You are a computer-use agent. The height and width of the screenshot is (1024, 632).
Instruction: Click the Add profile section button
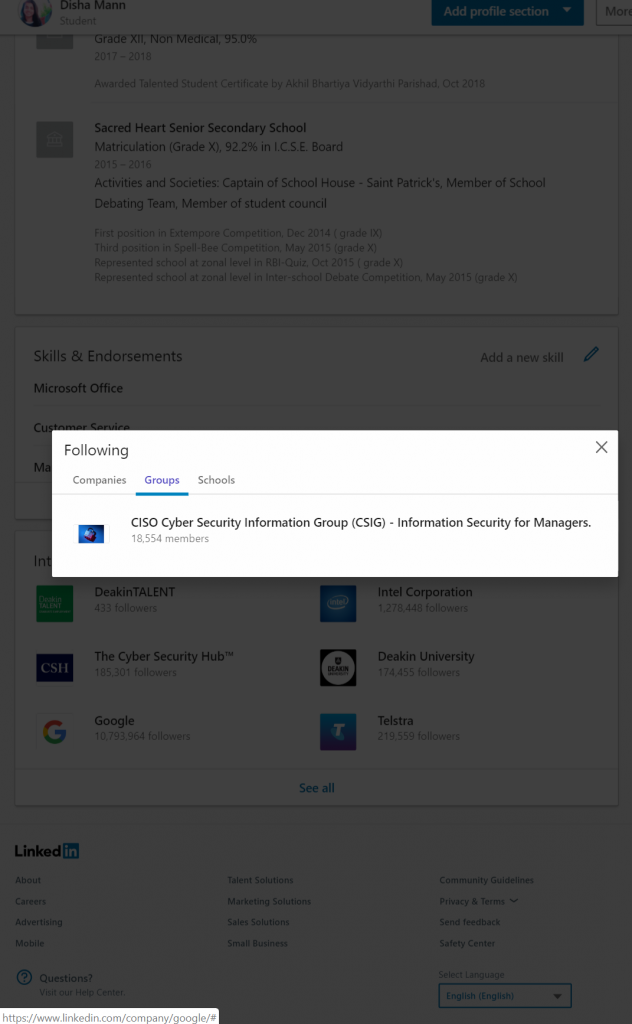507,12
